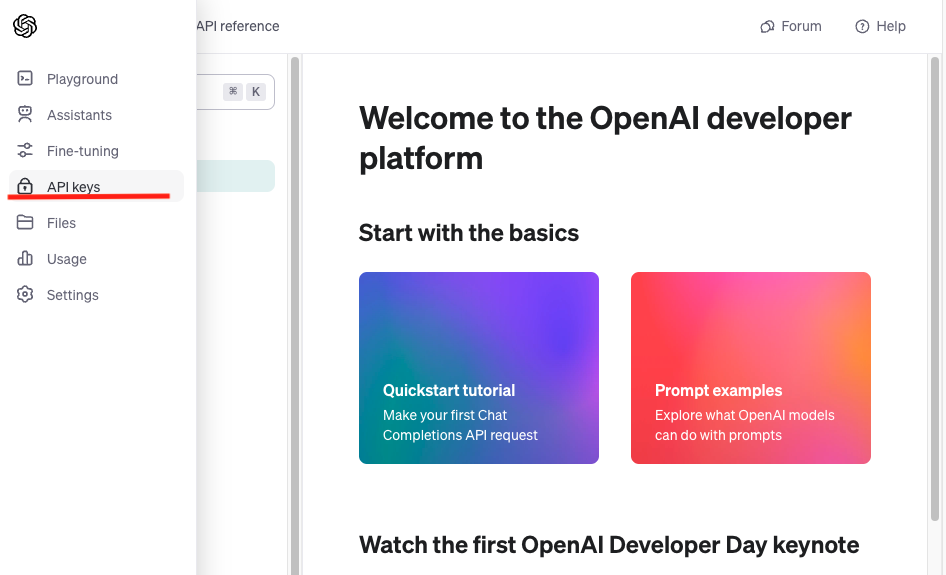Click the Help question mark icon
This screenshot has height=575, width=946.
click(862, 27)
